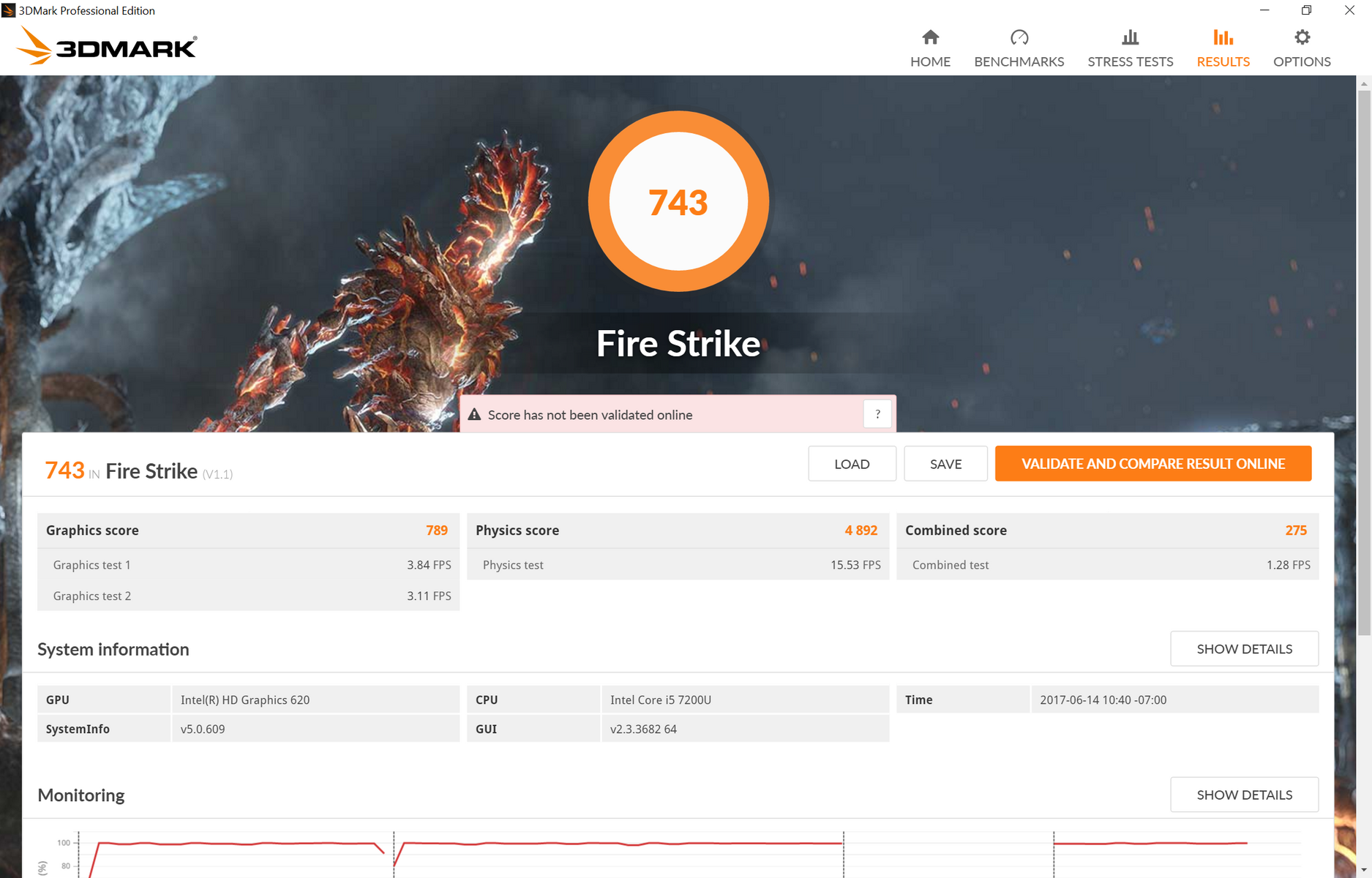
Task: Click the 3DMark Professional Edition window title
Action: 87,10
